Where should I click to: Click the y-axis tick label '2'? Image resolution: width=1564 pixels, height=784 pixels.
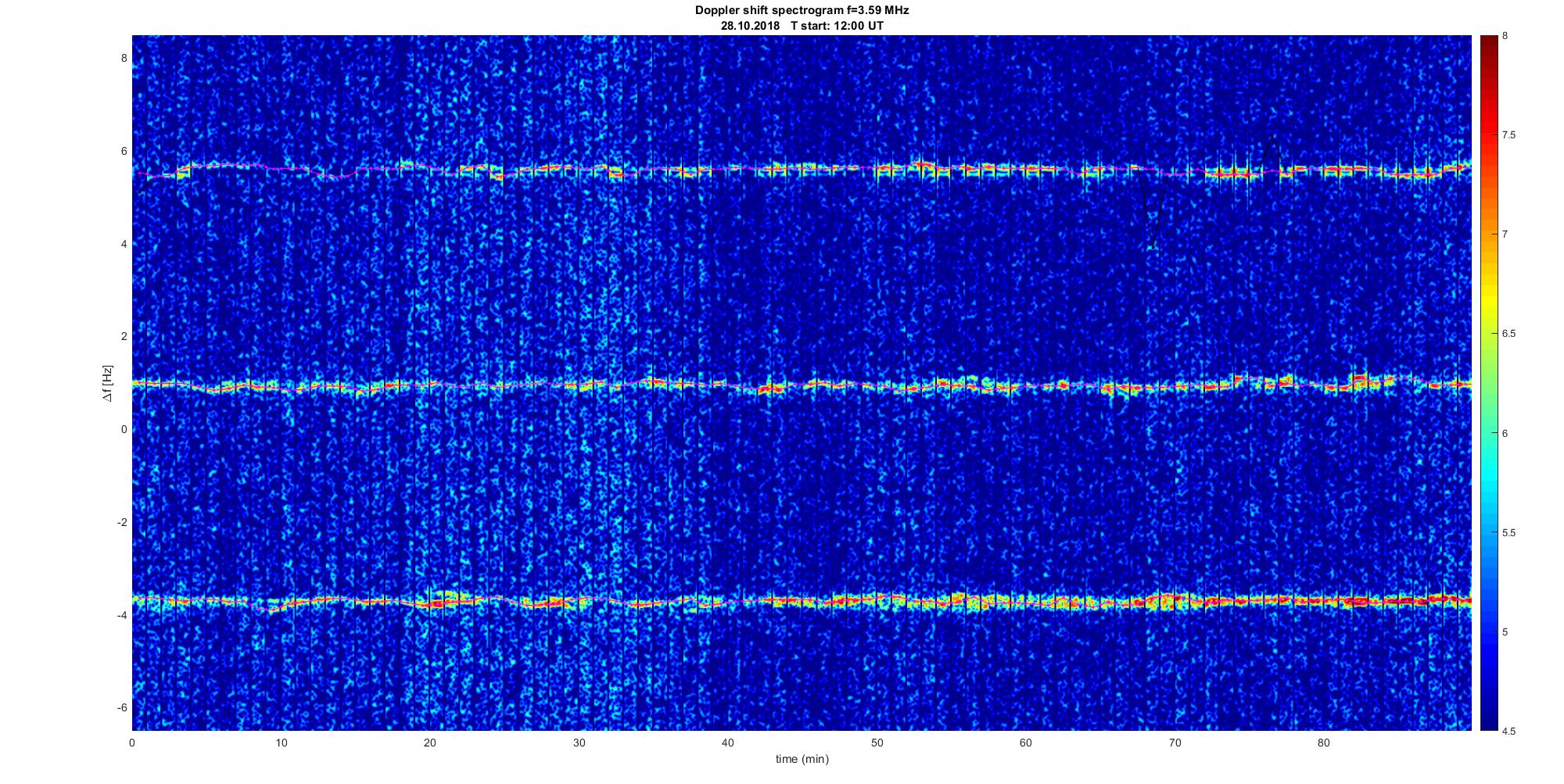(124, 336)
